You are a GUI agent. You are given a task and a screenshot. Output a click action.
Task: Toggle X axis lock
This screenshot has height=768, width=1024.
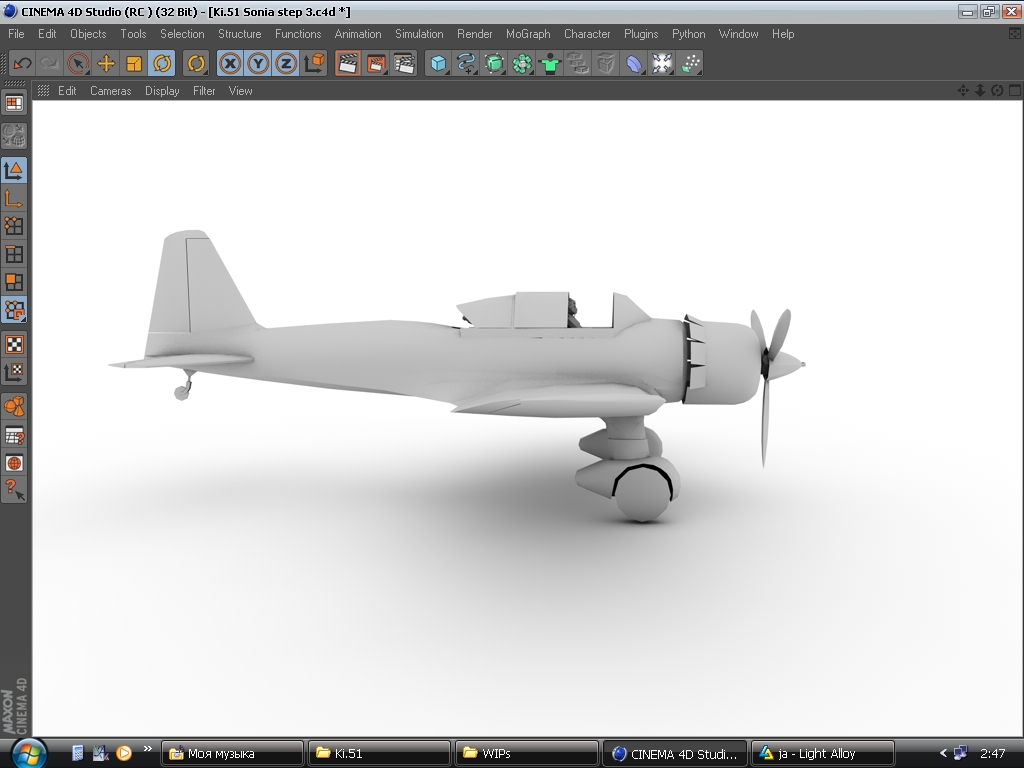(x=231, y=64)
